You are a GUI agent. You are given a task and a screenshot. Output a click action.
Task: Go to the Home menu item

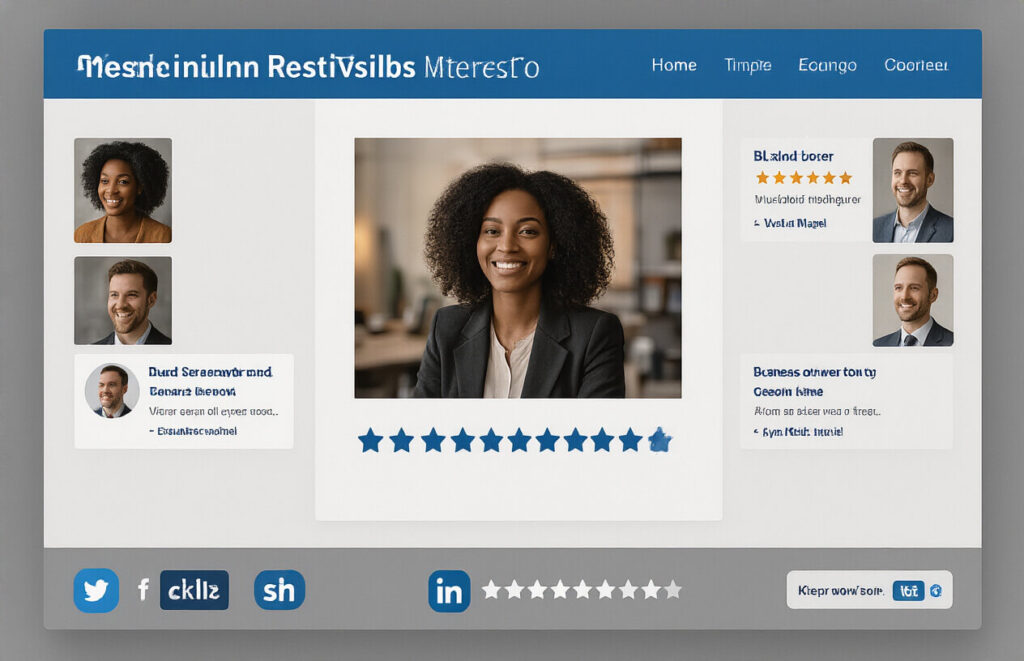click(x=674, y=65)
